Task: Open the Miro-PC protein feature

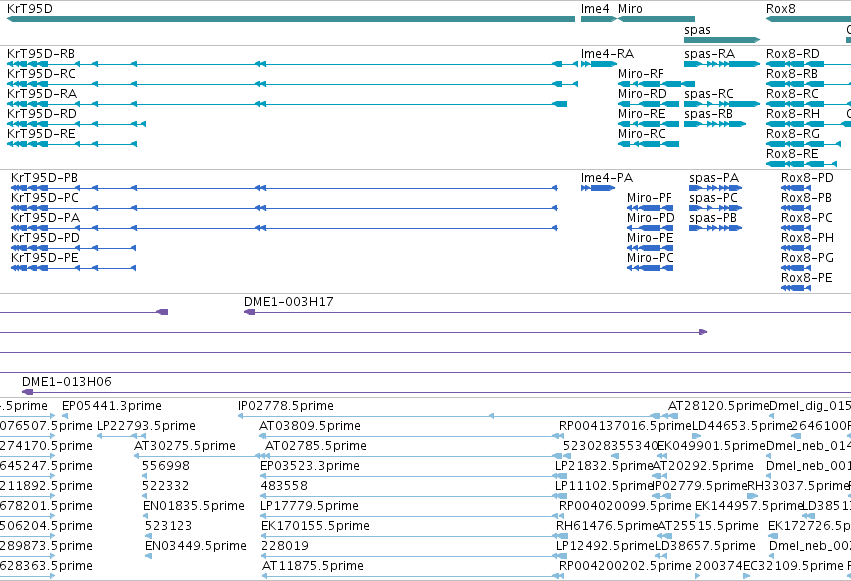Action: click(650, 258)
